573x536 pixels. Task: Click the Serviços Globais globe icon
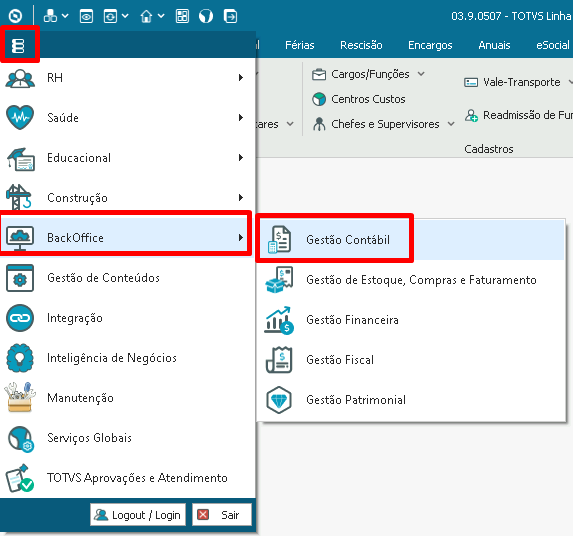click(21, 439)
